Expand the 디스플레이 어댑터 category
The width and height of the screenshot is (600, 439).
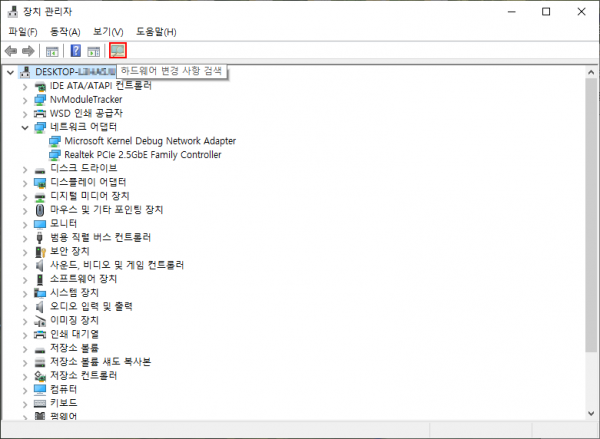click(x=26, y=182)
